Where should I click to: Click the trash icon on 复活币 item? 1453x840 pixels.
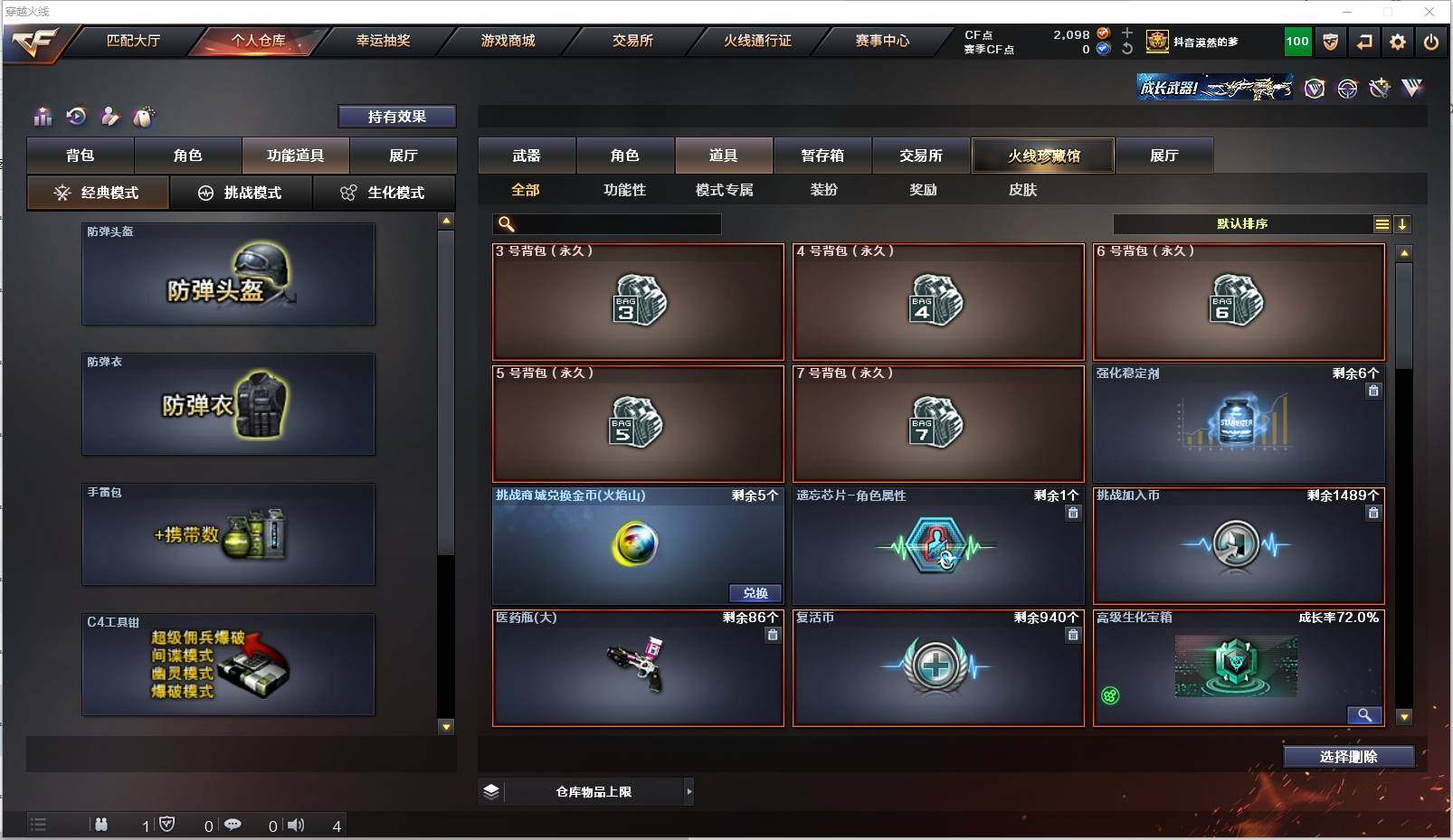[x=1073, y=635]
